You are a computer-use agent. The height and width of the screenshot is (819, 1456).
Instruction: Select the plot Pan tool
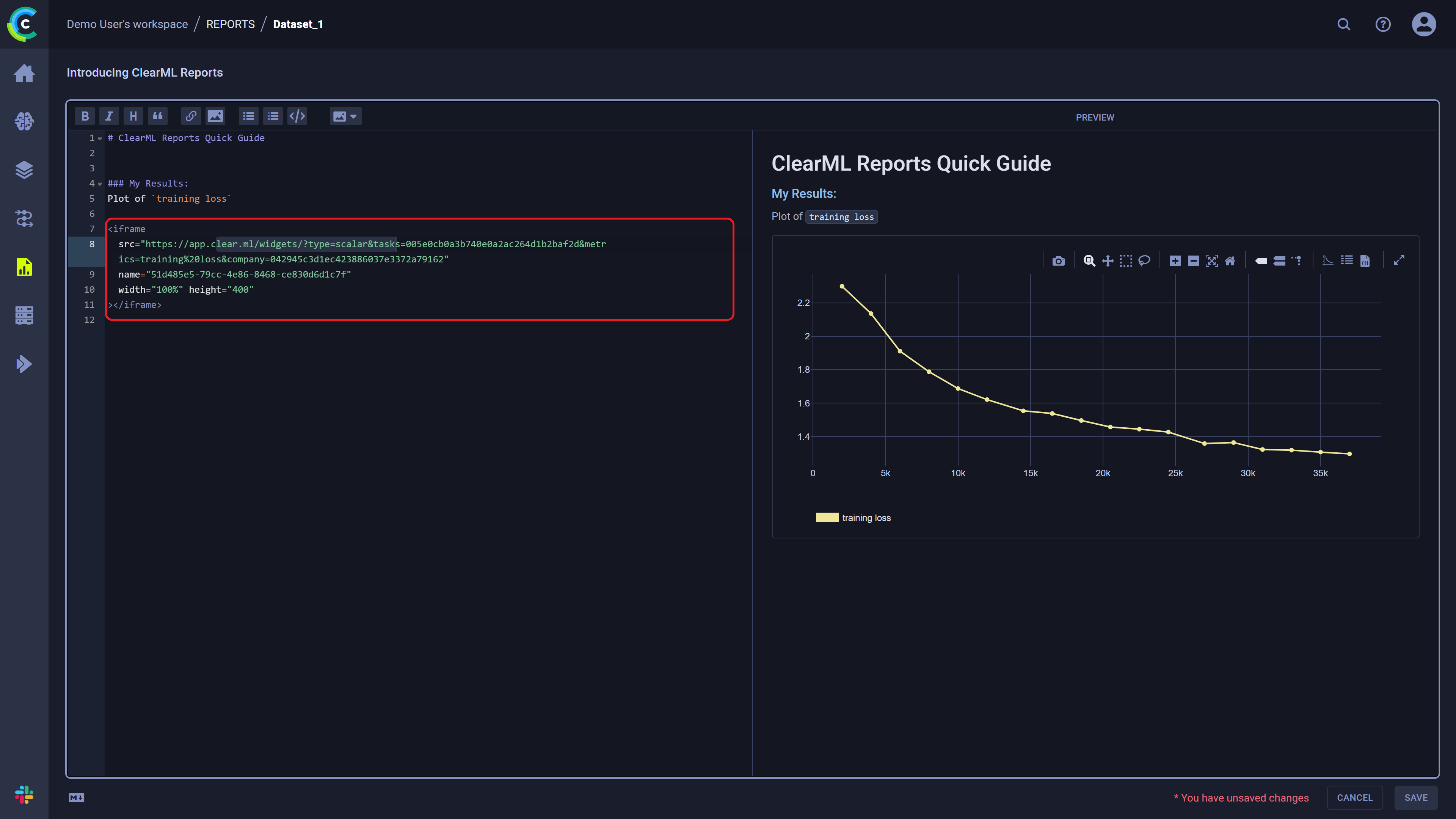pyautogui.click(x=1108, y=260)
